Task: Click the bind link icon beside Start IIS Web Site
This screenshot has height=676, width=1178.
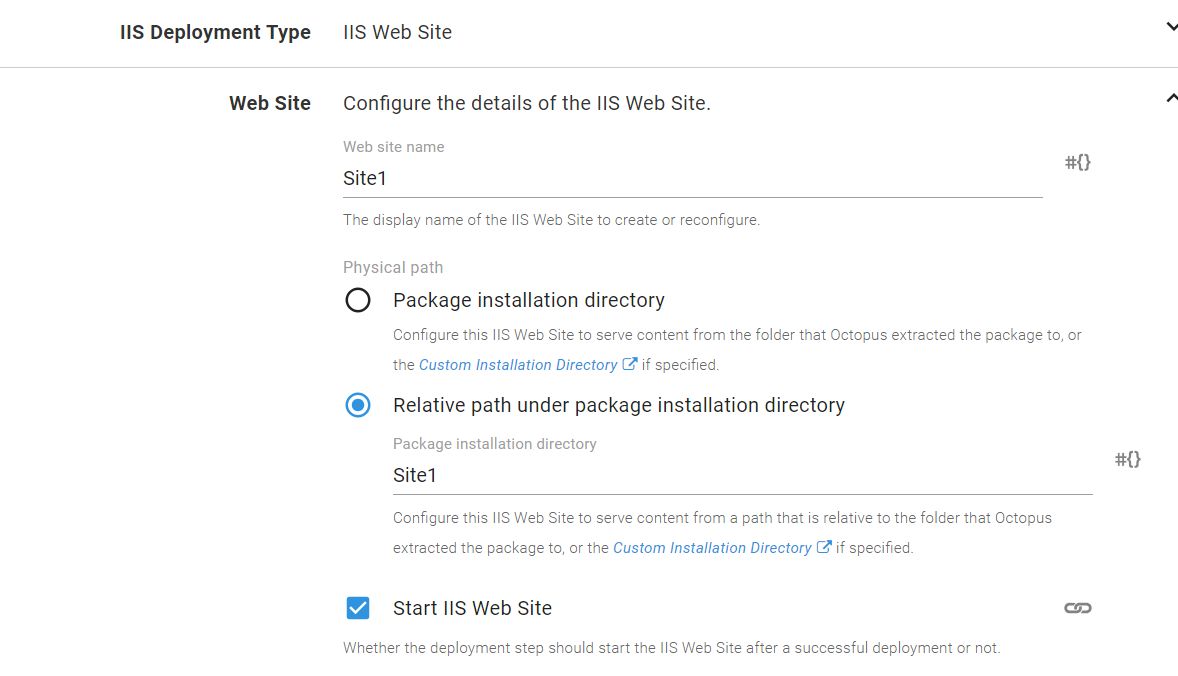Action: point(1077,608)
